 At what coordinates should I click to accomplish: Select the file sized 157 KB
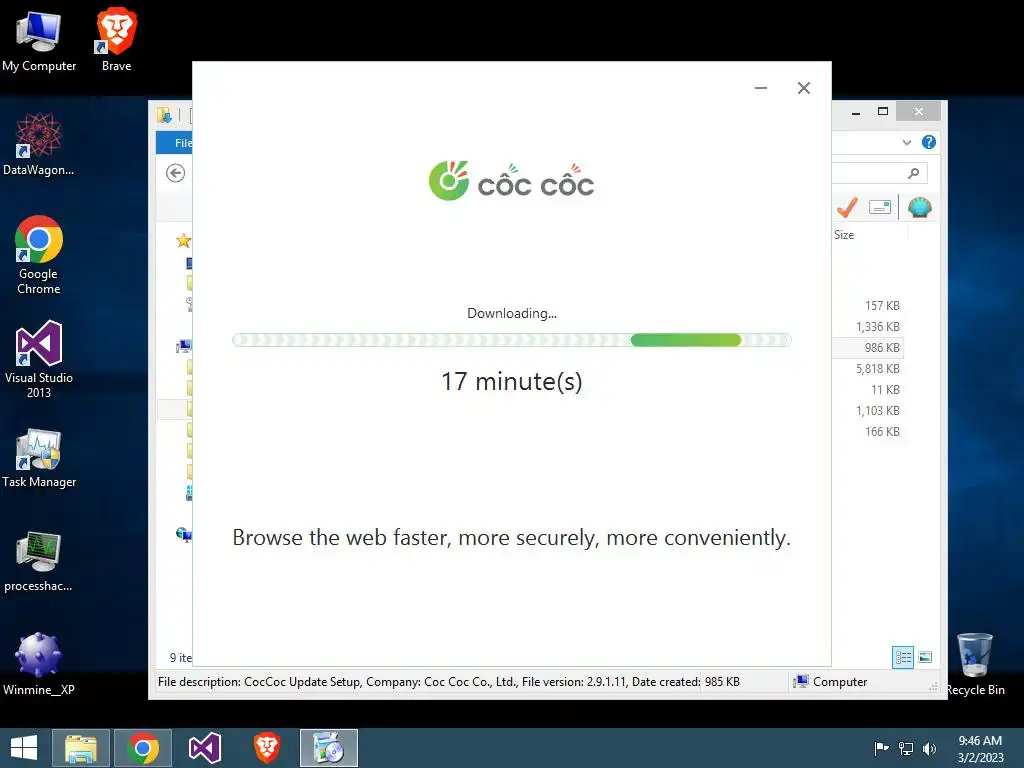click(882, 306)
